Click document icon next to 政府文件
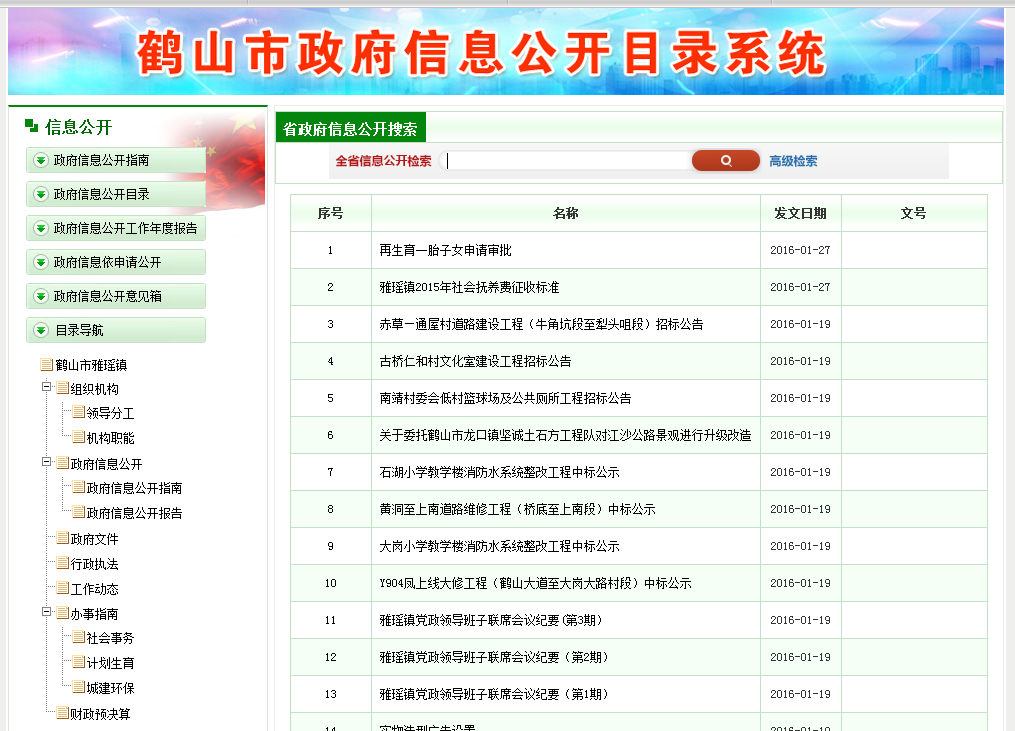 pos(62,539)
